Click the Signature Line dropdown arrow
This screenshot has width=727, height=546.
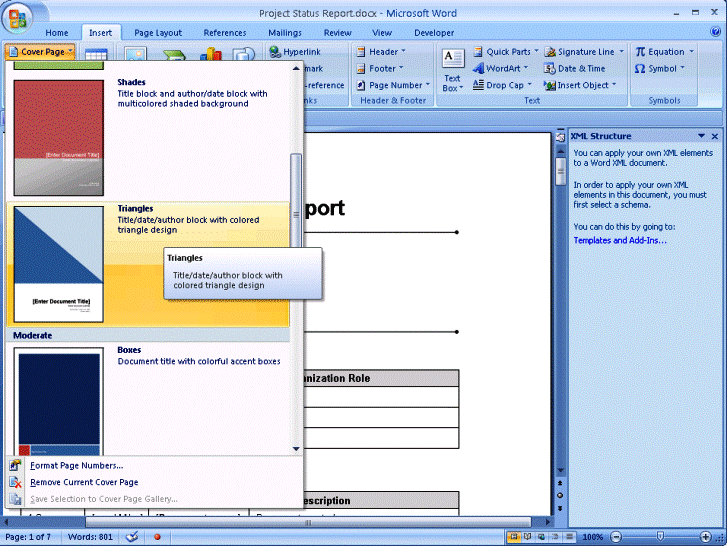pyautogui.click(x=621, y=51)
